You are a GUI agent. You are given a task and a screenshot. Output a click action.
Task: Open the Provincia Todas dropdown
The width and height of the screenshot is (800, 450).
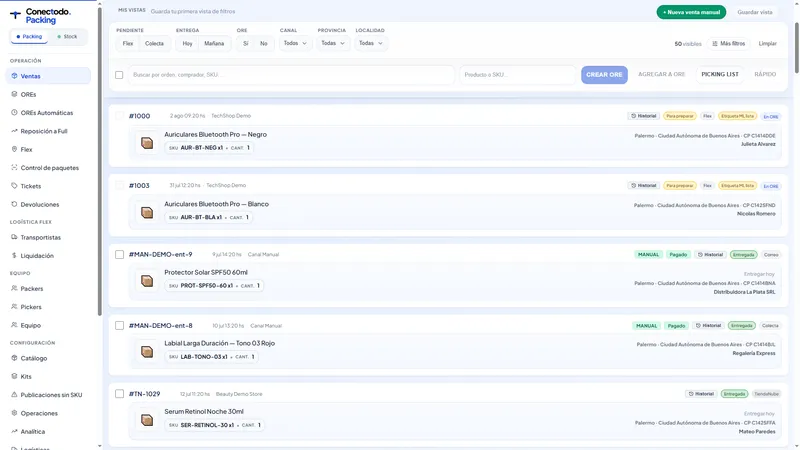tap(333, 43)
